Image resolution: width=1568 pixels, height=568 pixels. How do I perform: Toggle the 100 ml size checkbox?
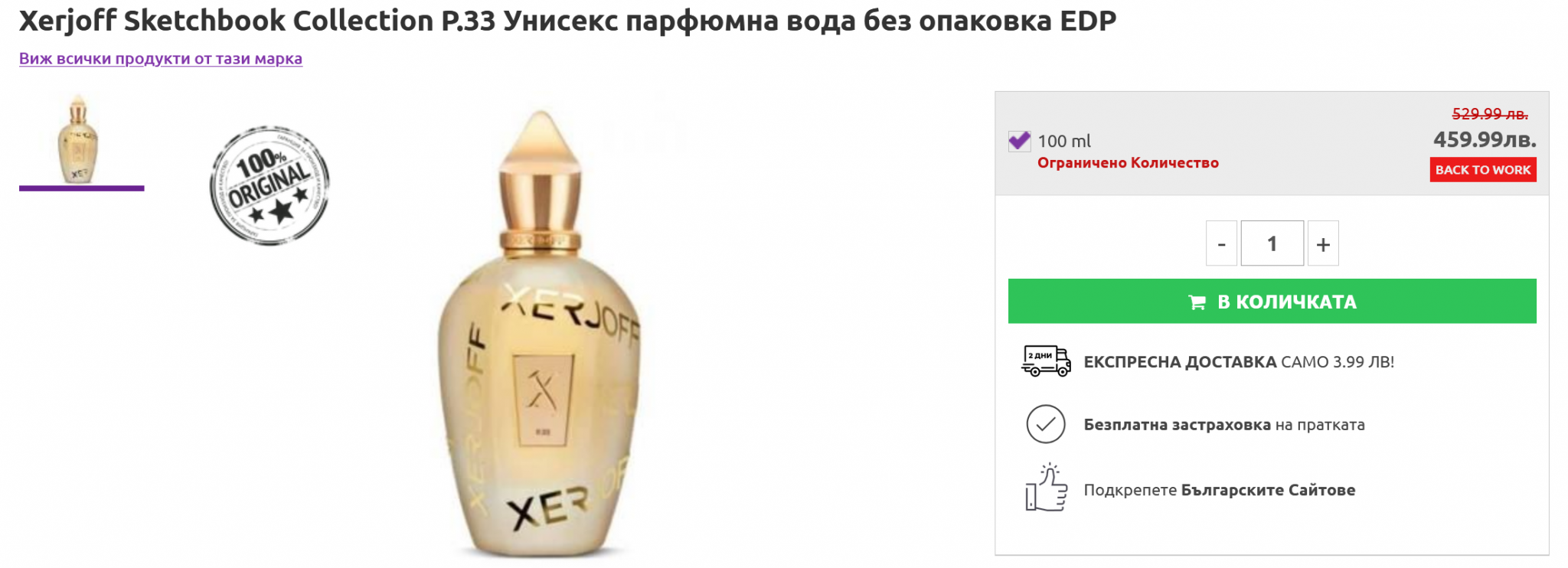pyautogui.click(x=1019, y=141)
